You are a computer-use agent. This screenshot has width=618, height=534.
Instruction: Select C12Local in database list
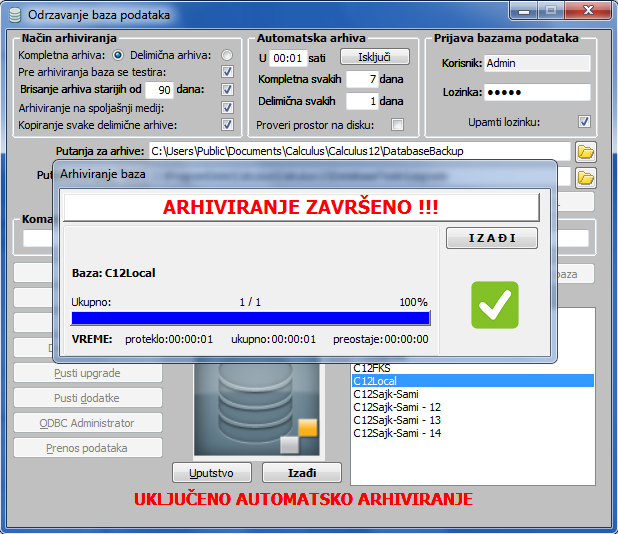point(472,381)
